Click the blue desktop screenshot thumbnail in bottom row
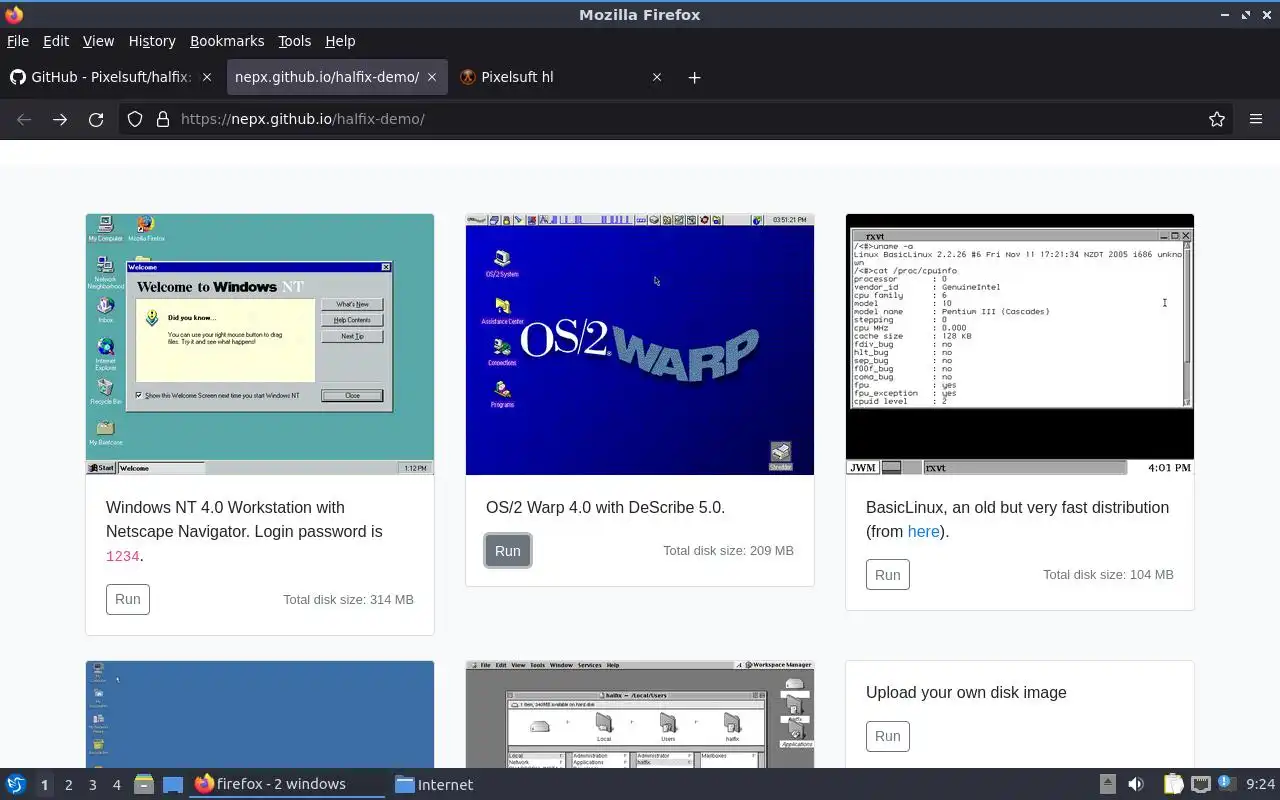Screen dimensions: 1280x800 coord(260,714)
